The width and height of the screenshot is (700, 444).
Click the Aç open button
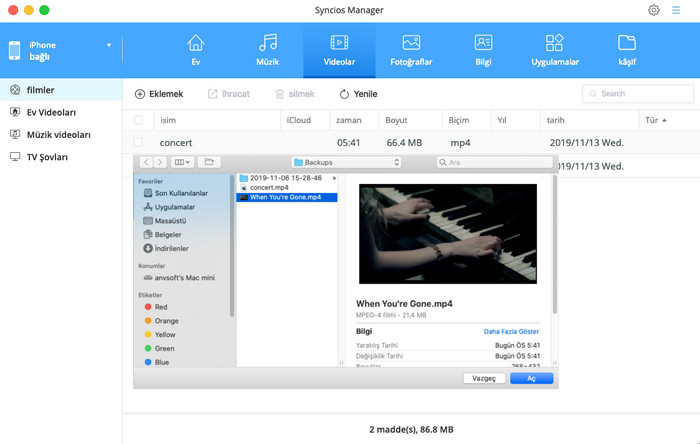pyautogui.click(x=531, y=378)
